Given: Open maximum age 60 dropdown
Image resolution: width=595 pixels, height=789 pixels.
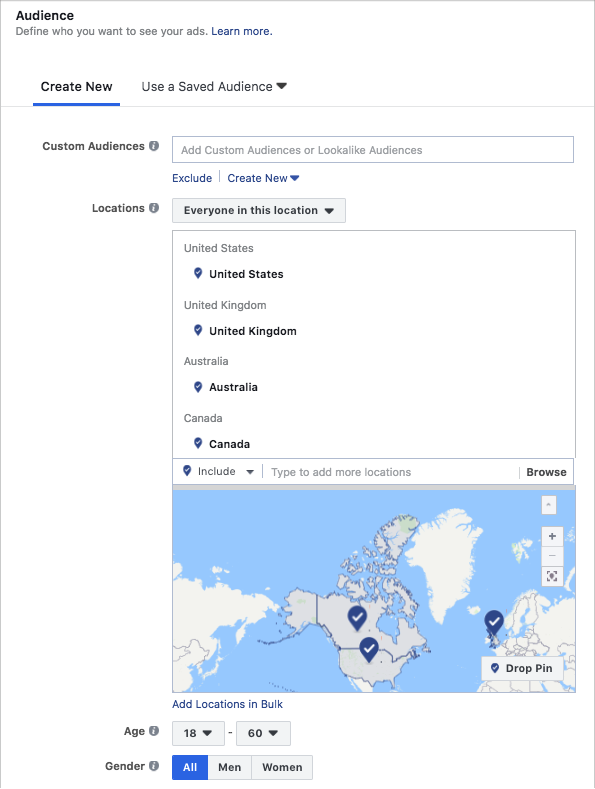Looking at the screenshot, I should pyautogui.click(x=263, y=733).
